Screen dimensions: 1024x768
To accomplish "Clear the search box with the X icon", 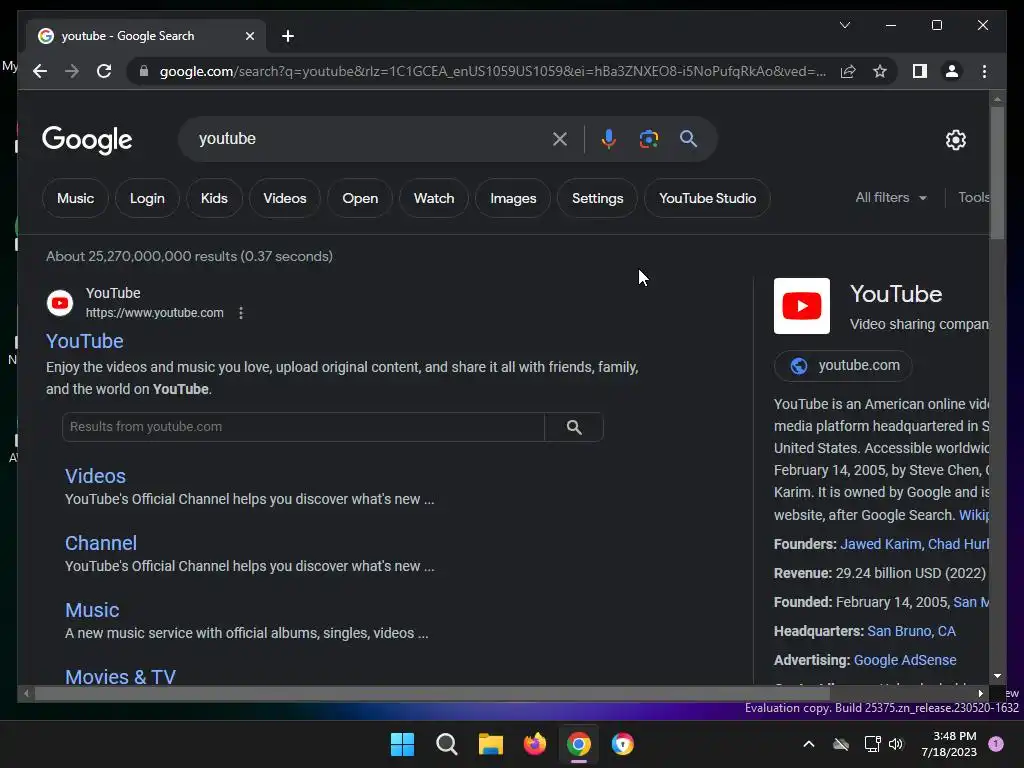I will point(560,138).
